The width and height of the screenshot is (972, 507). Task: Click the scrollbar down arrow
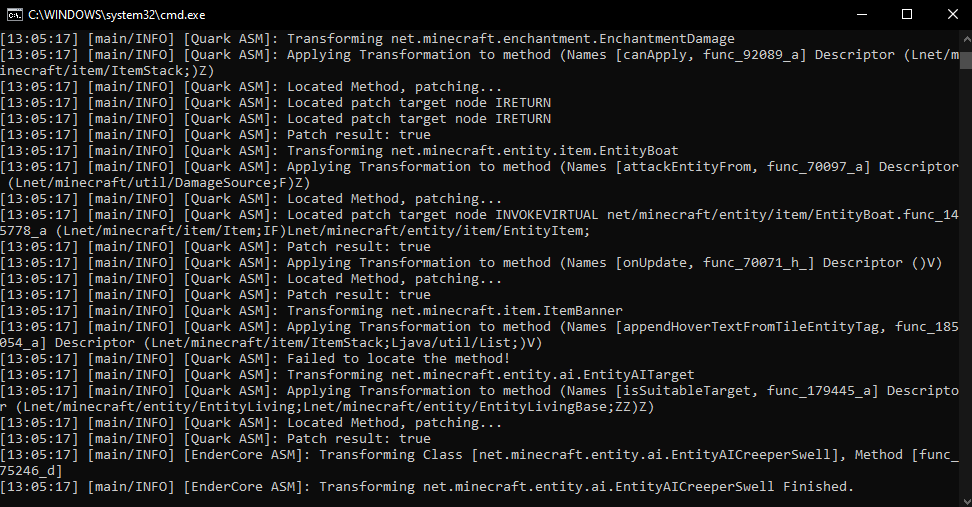pos(966,501)
